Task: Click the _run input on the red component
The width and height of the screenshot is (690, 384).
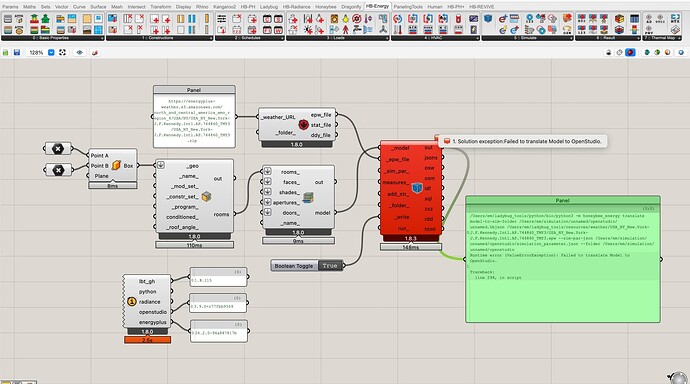Action: [x=402, y=228]
